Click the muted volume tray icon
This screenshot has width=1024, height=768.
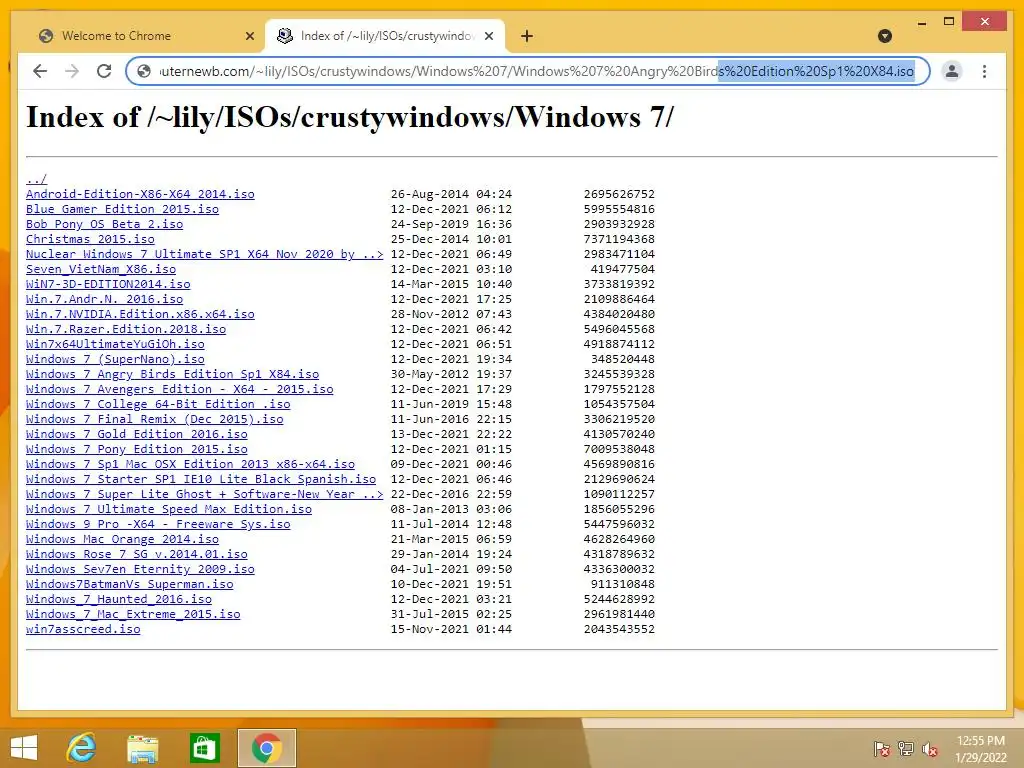(930, 749)
